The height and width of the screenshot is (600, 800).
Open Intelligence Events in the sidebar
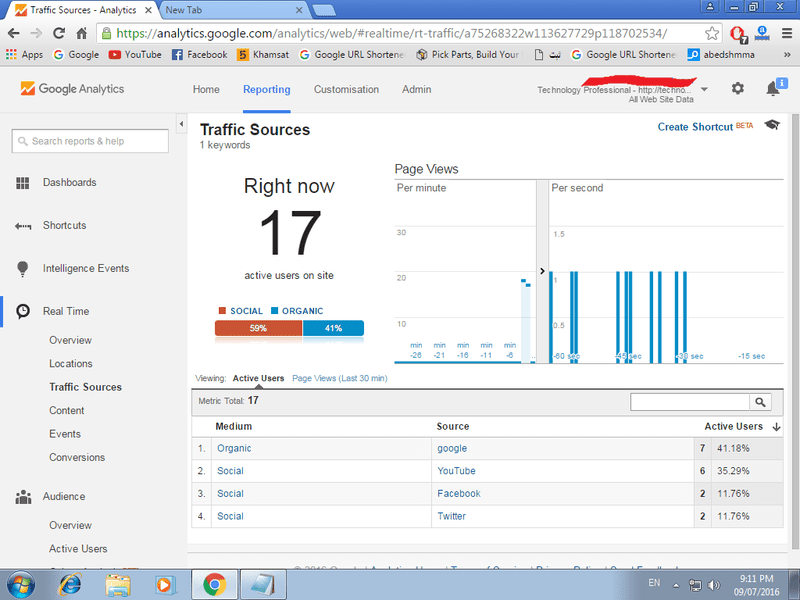point(86,268)
